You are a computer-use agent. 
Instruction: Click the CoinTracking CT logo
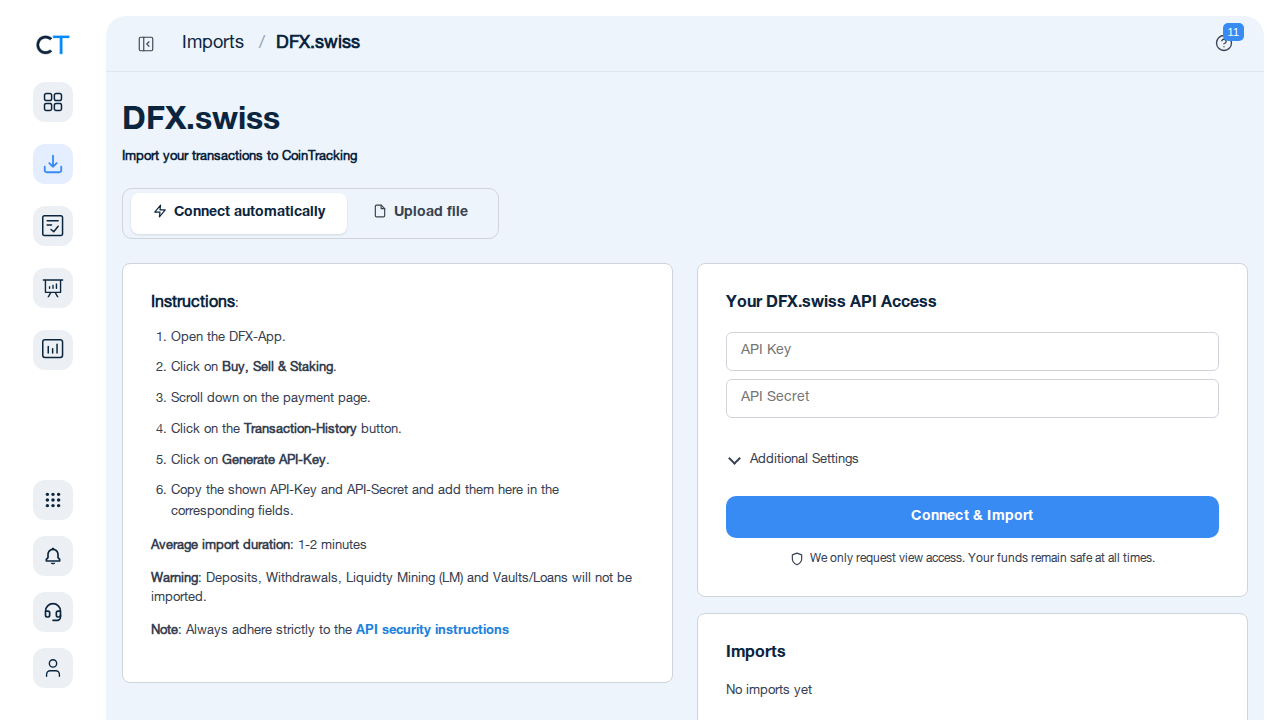coord(52,45)
